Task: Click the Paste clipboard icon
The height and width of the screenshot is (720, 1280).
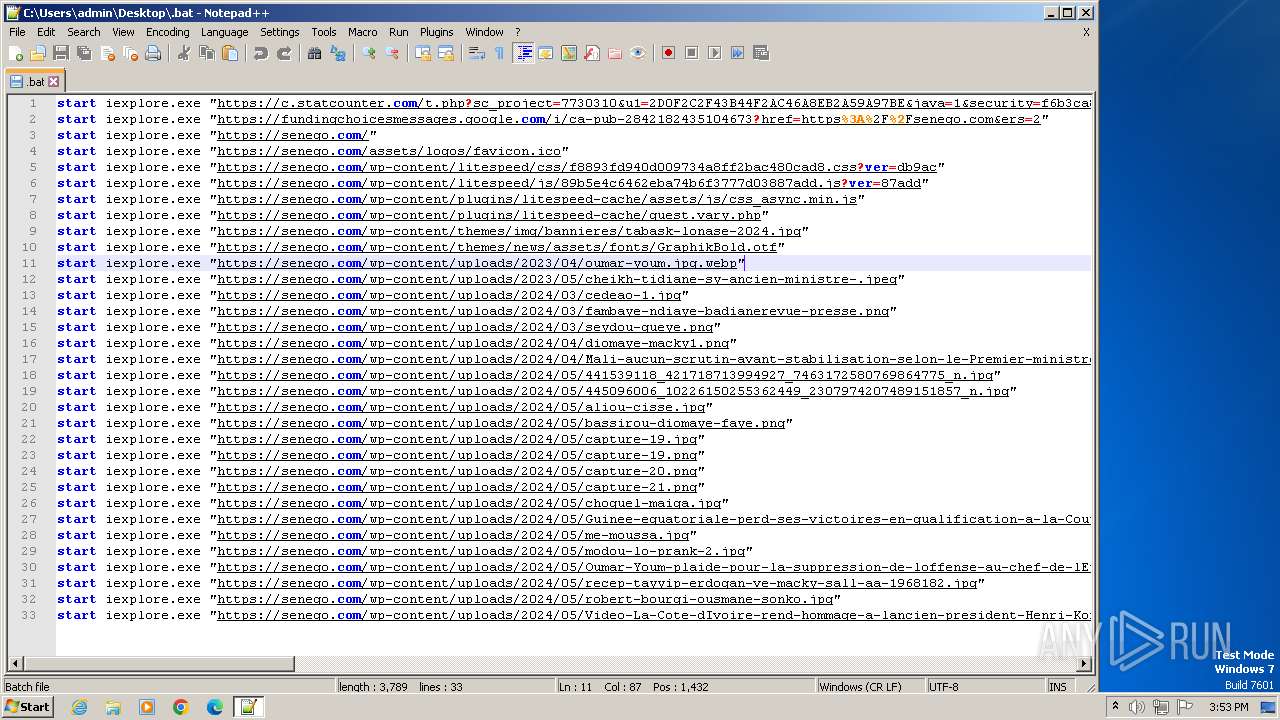Action: [x=230, y=53]
